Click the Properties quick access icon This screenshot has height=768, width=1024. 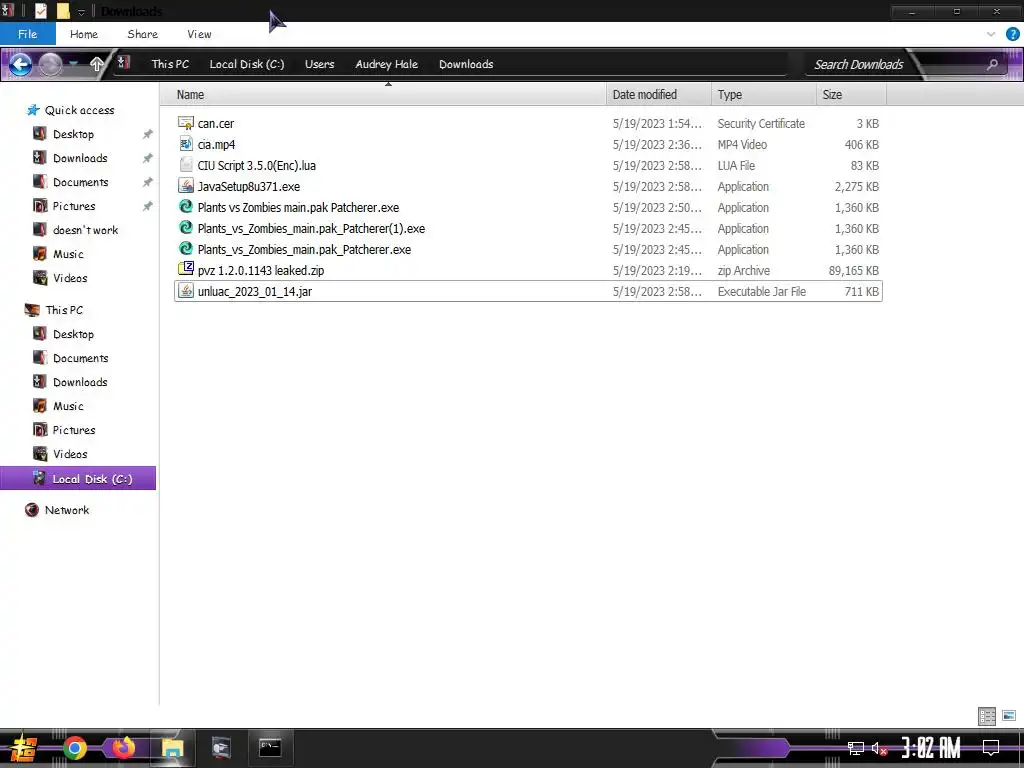[40, 11]
